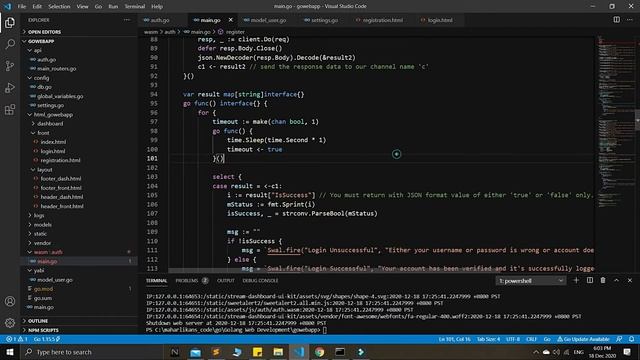
Task: Open the Mail app from taskbar
Action: 196,352
